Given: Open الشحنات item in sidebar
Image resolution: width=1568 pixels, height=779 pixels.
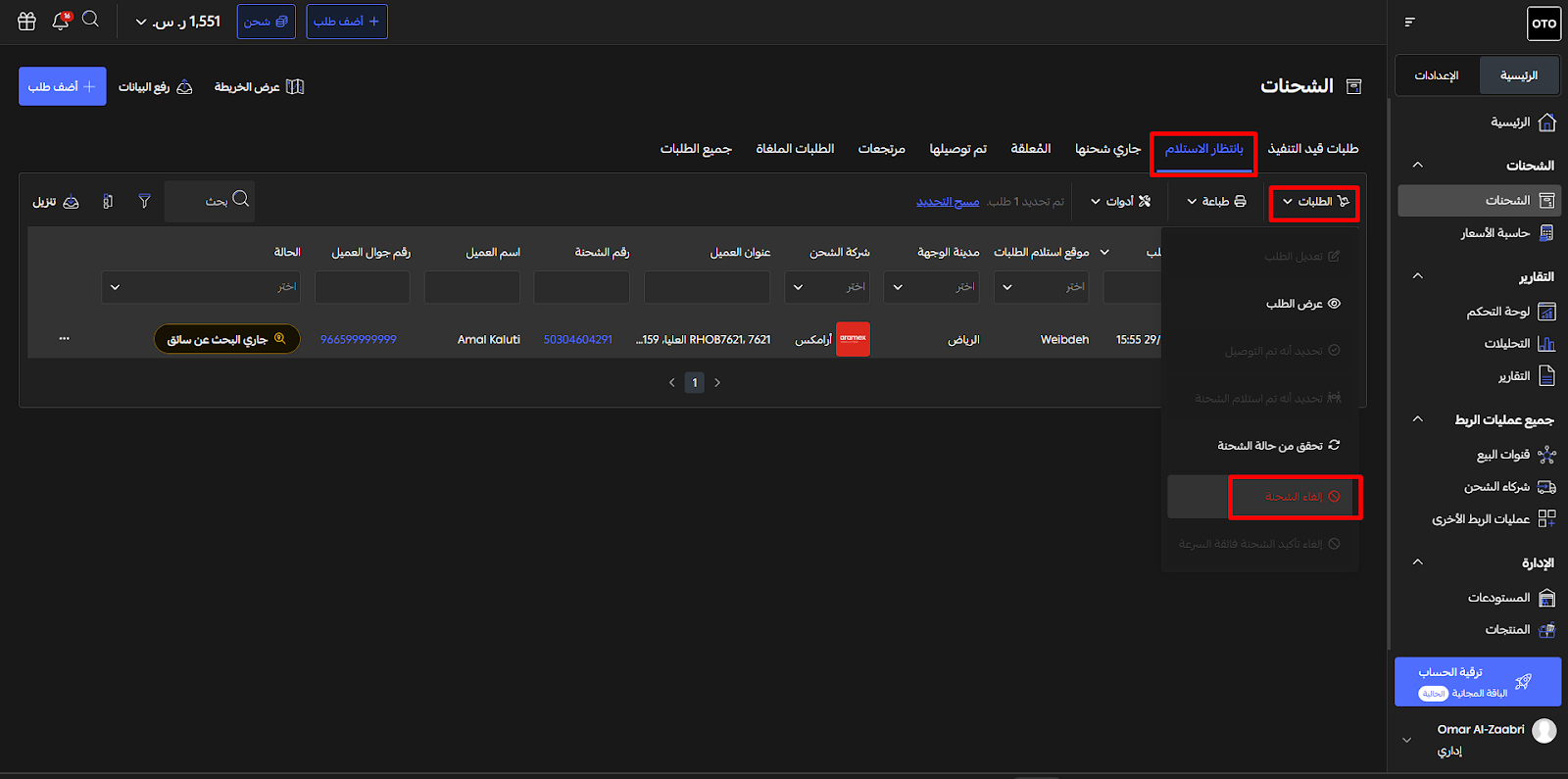Looking at the screenshot, I should pos(1480,200).
